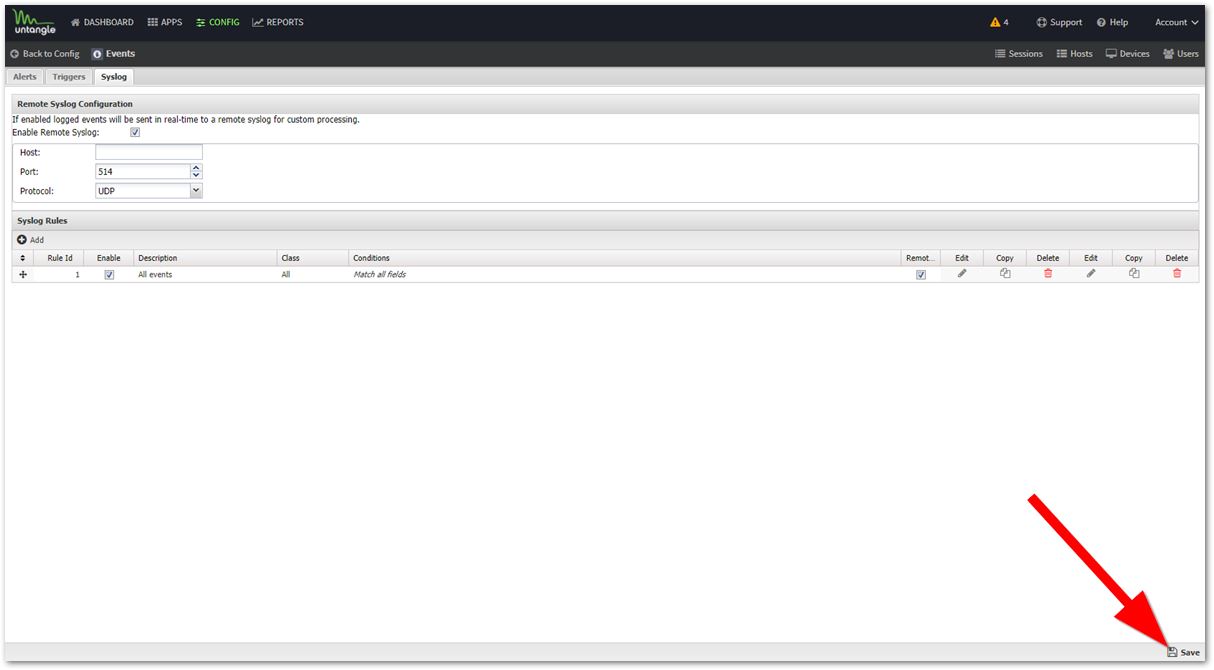
Task: Switch to the Alerts tab
Action: click(x=25, y=77)
